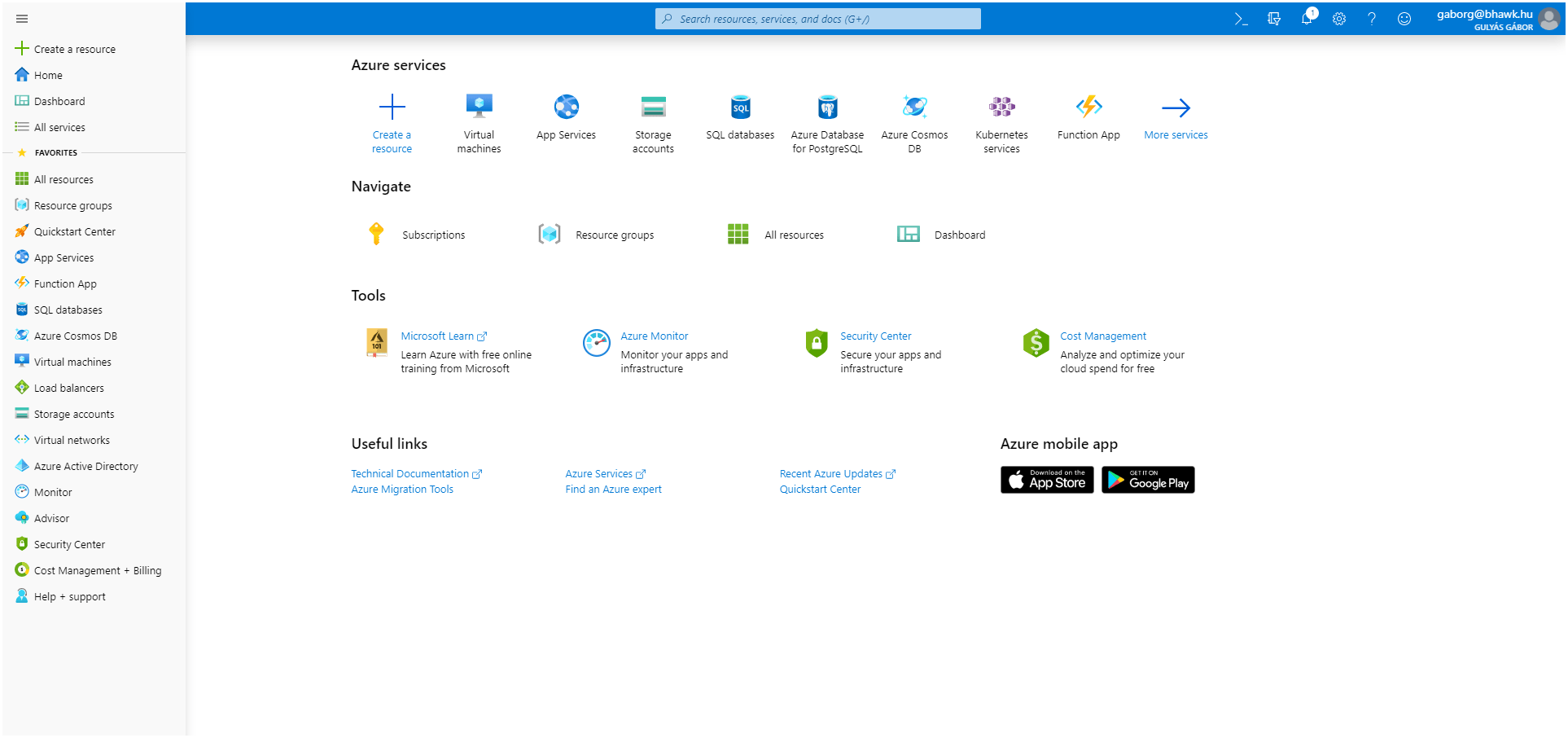Screen dimensions: 1568x738
Task: Select Create a resource in the sidebar
Action: tap(94, 49)
